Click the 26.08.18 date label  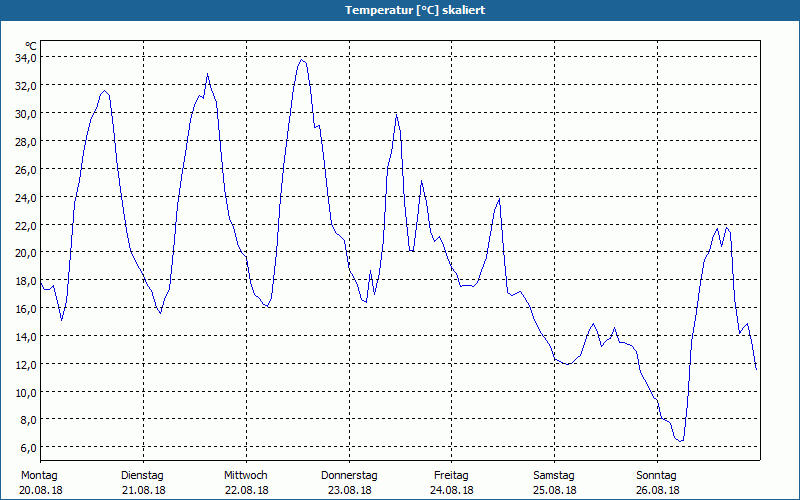658,490
